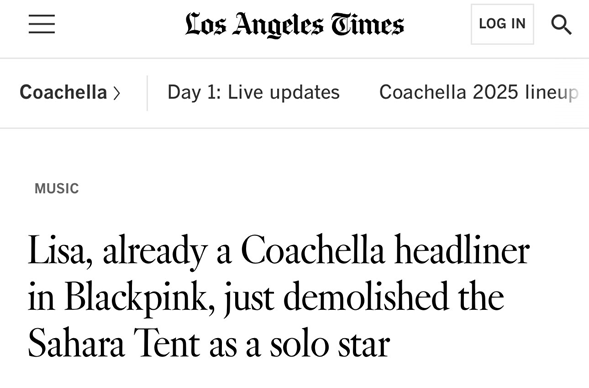Sign in using the header login box
589x388 pixels.
click(502, 24)
